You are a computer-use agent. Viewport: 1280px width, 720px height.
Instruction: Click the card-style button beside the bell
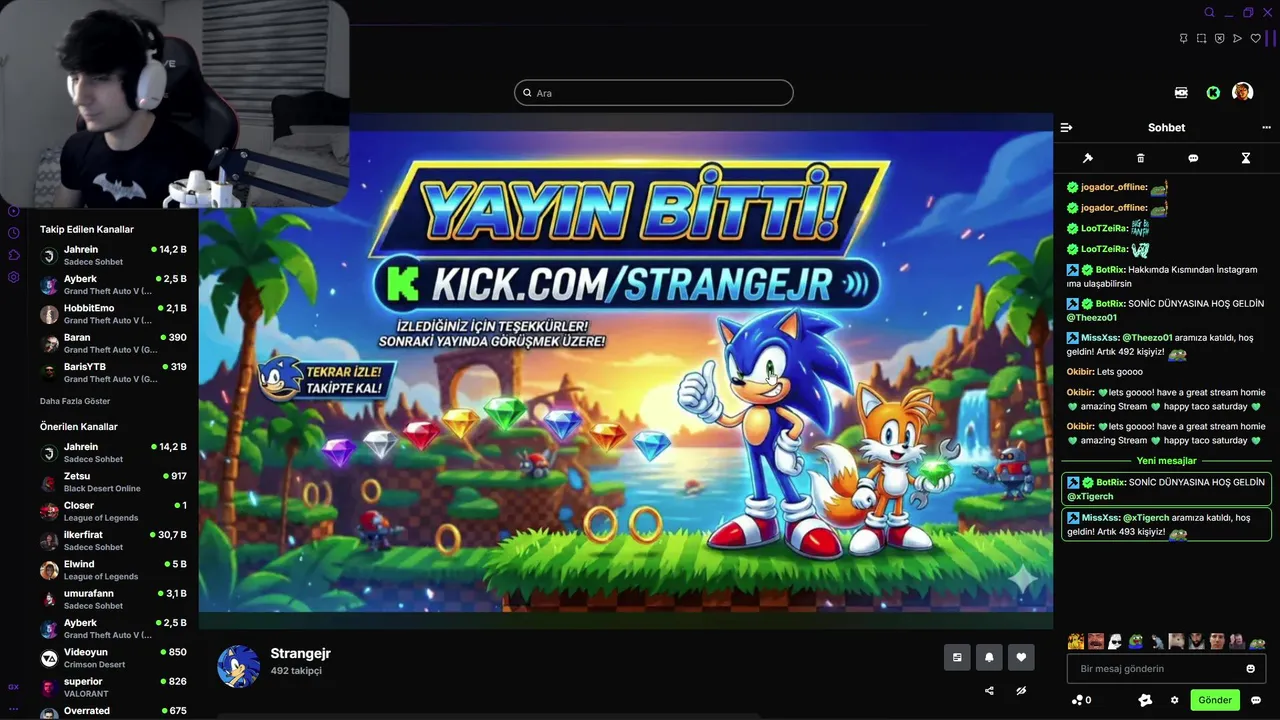[957, 657]
